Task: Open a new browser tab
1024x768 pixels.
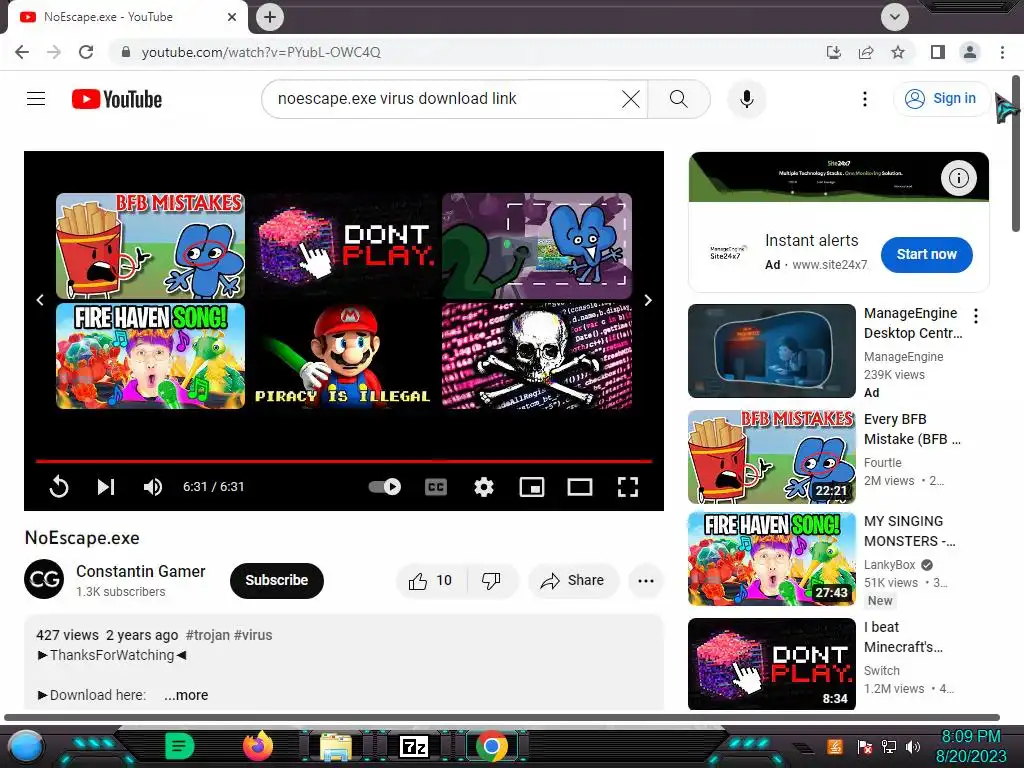Action: pyautogui.click(x=270, y=17)
